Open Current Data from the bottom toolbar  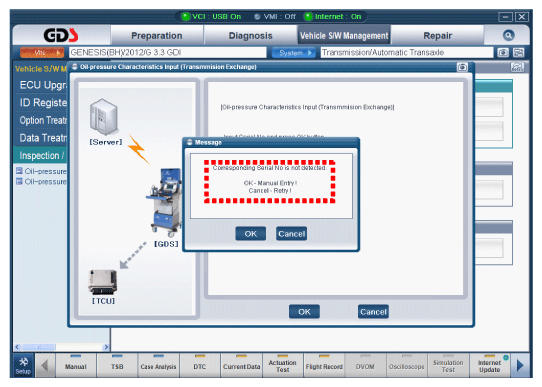[241, 366]
